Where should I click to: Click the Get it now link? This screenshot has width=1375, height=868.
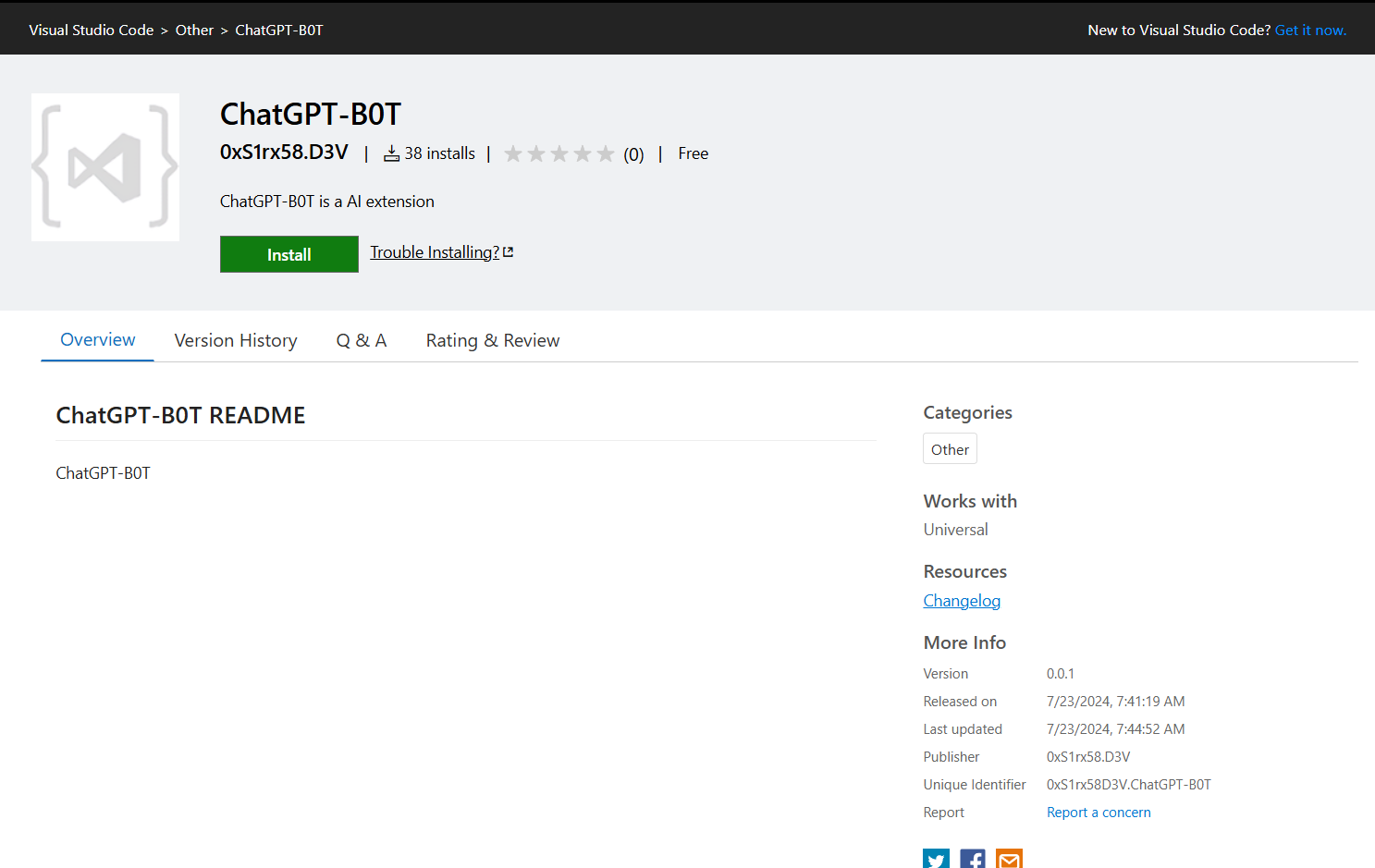pyautogui.click(x=1310, y=30)
